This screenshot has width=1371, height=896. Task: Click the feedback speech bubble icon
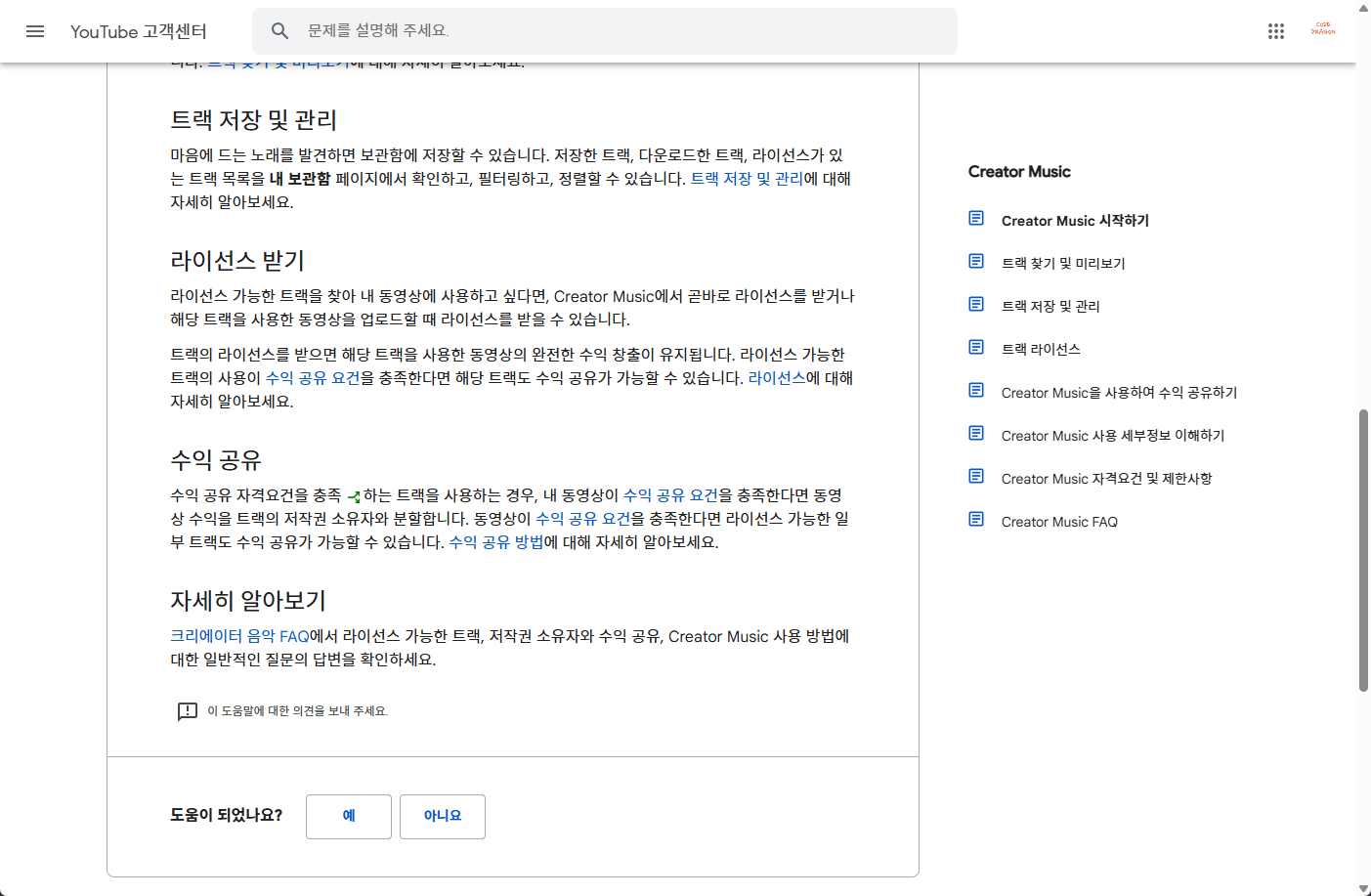pos(187,711)
